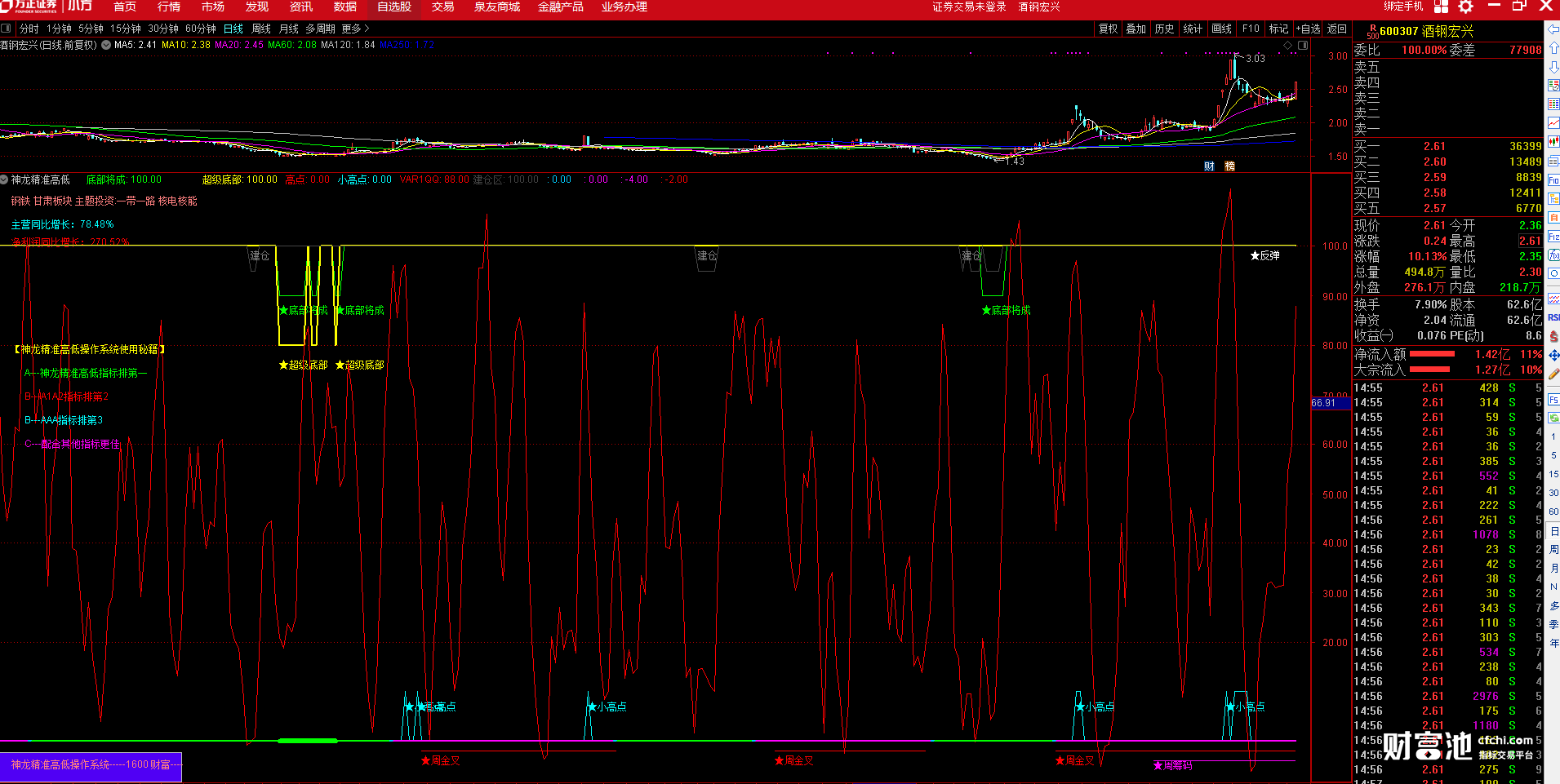This screenshot has width=1560, height=784.
Task: Click the MA250 value label
Action: click(x=407, y=45)
